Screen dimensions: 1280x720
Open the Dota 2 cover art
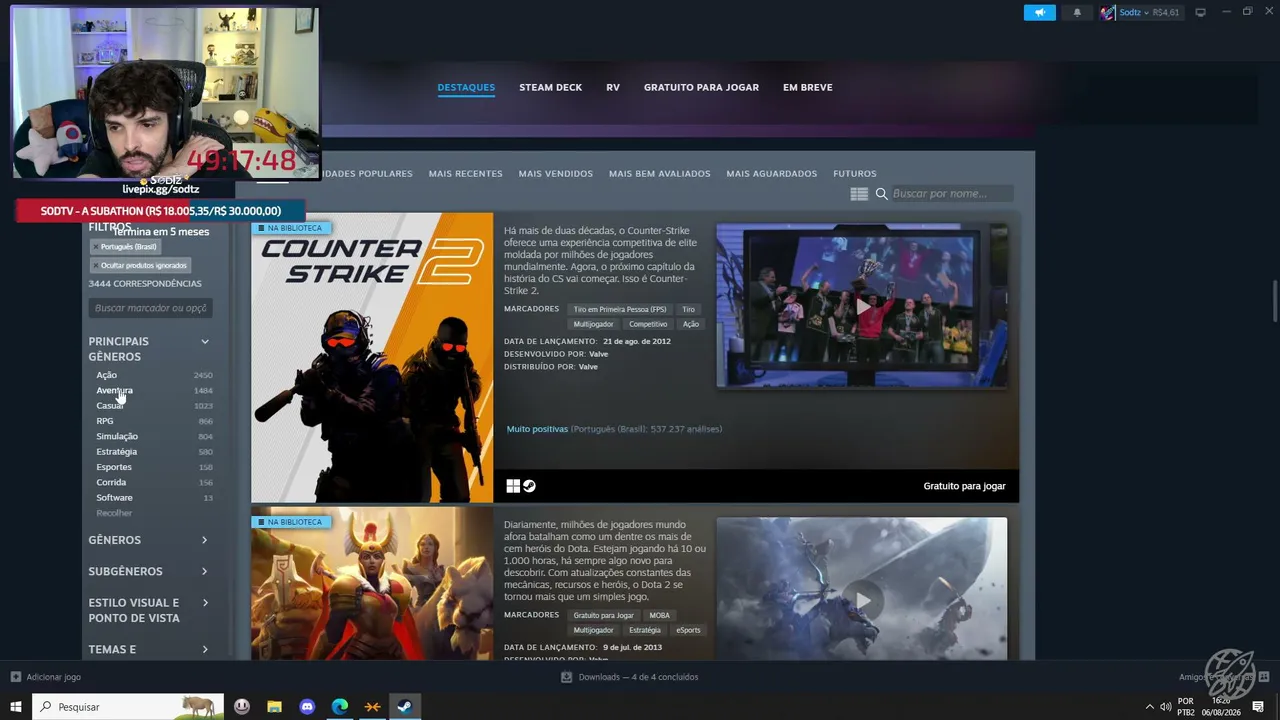[x=372, y=583]
